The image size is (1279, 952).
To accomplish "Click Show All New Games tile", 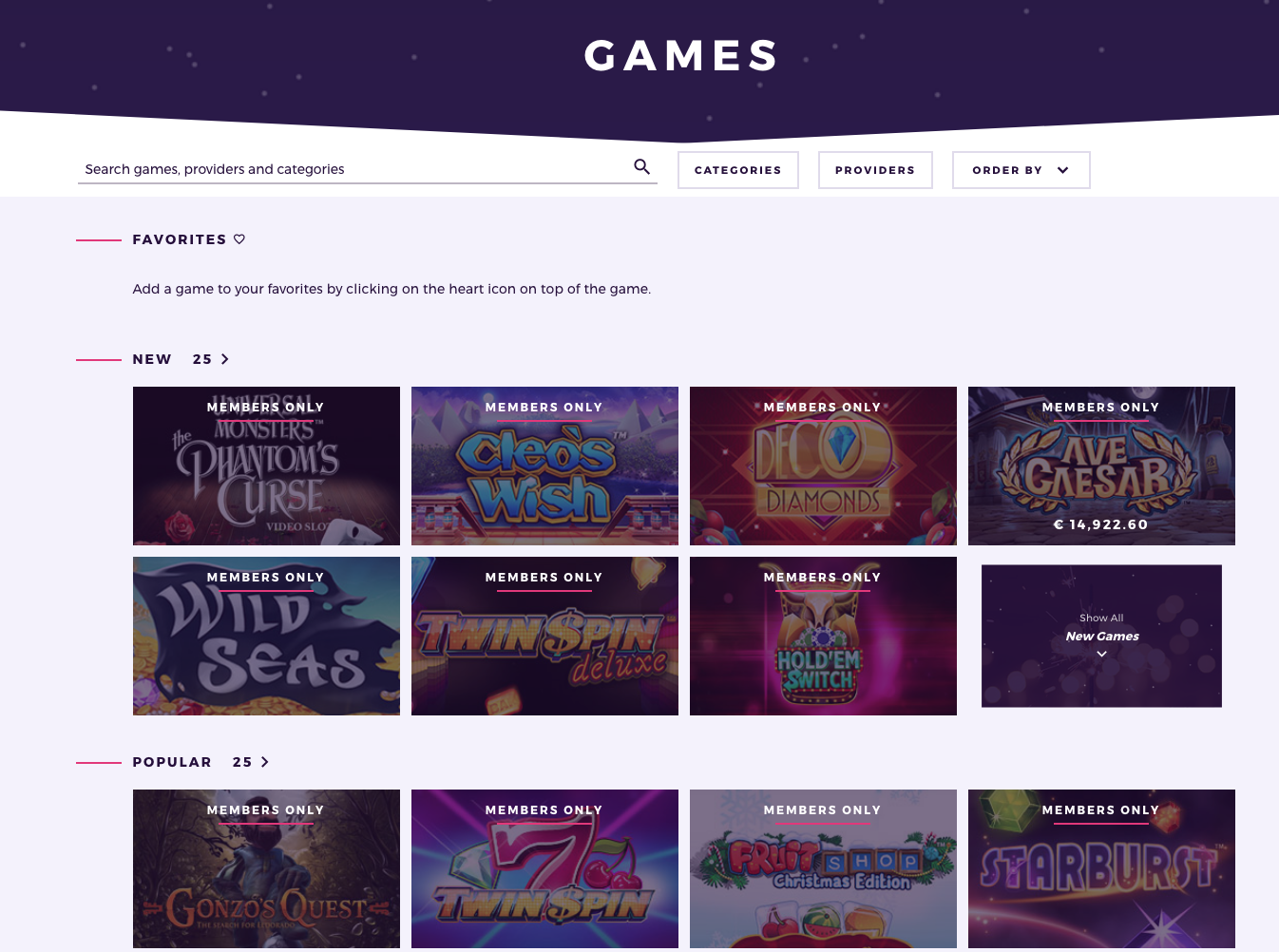I will [x=1101, y=636].
